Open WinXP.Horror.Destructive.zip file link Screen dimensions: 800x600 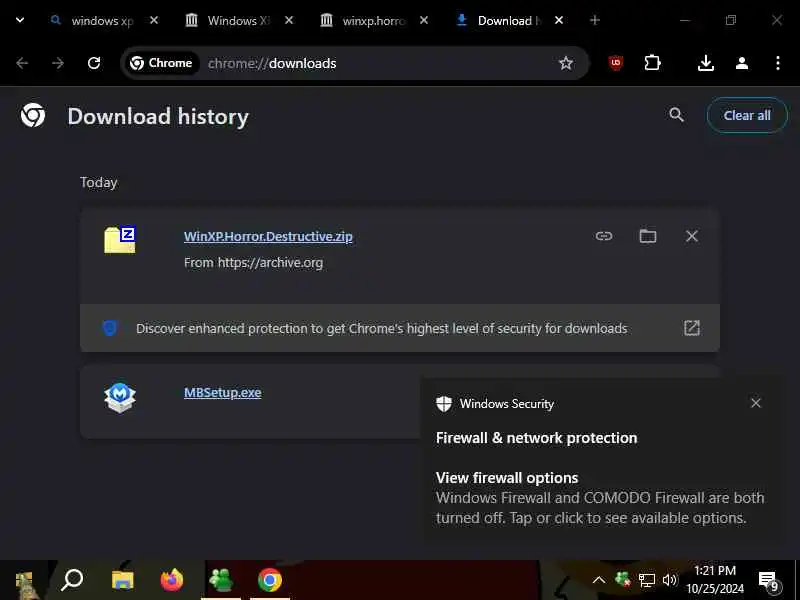(268, 236)
